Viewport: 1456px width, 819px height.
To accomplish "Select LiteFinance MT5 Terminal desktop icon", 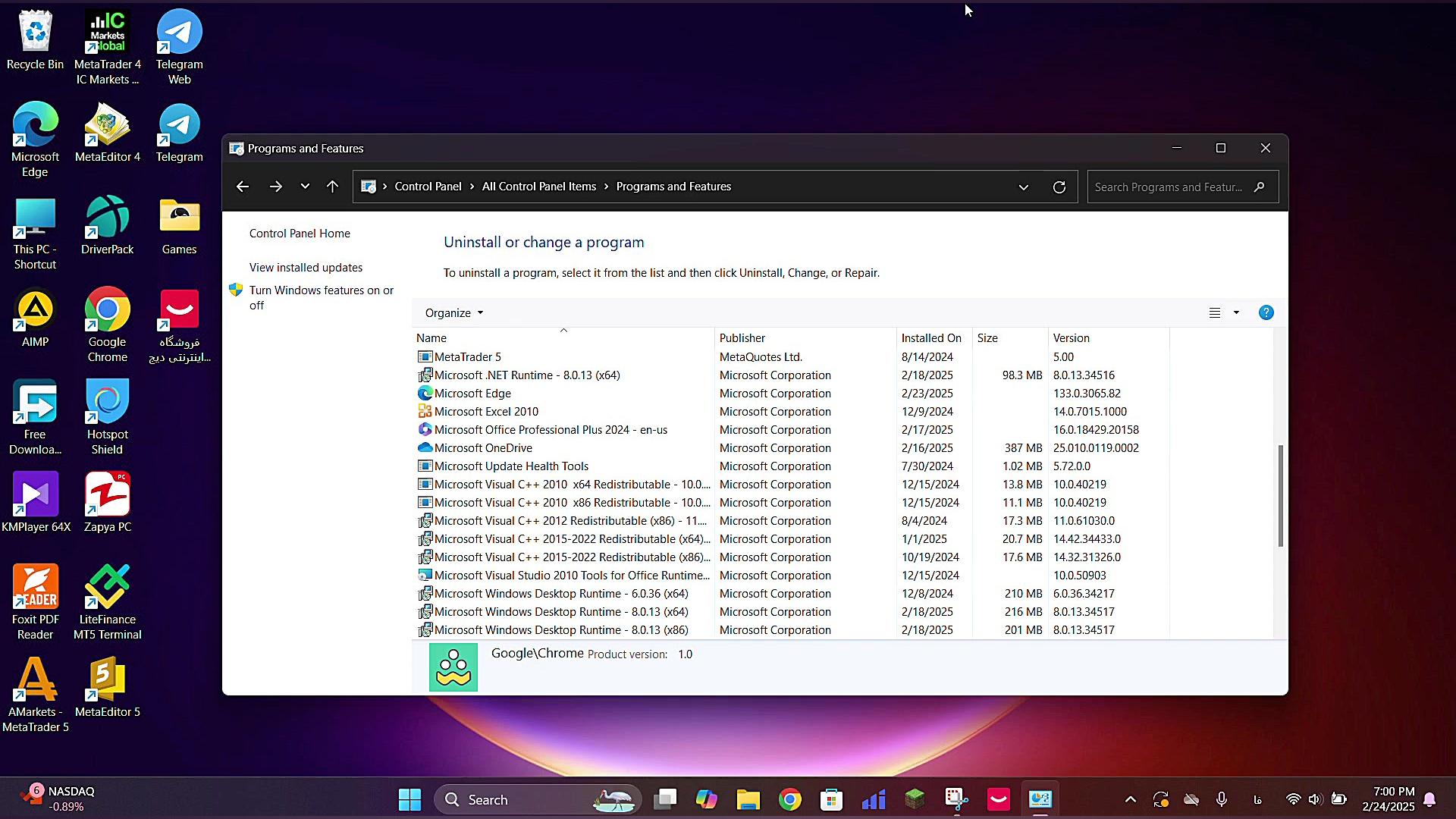I will tap(107, 602).
